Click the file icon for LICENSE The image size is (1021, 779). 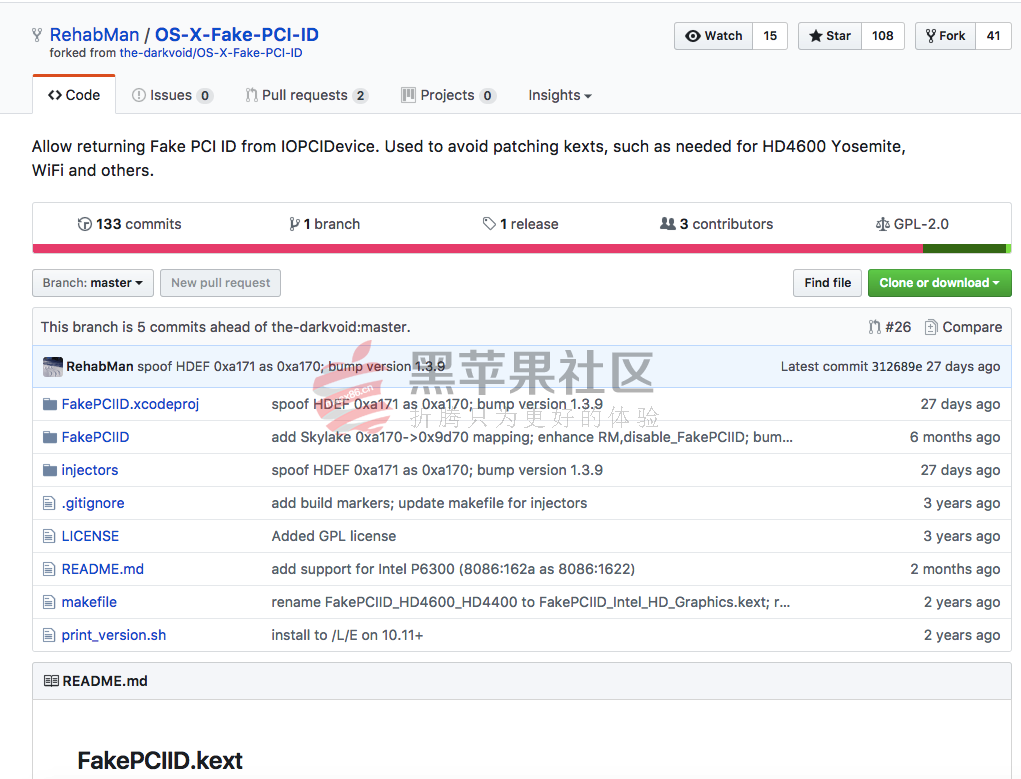pos(49,536)
